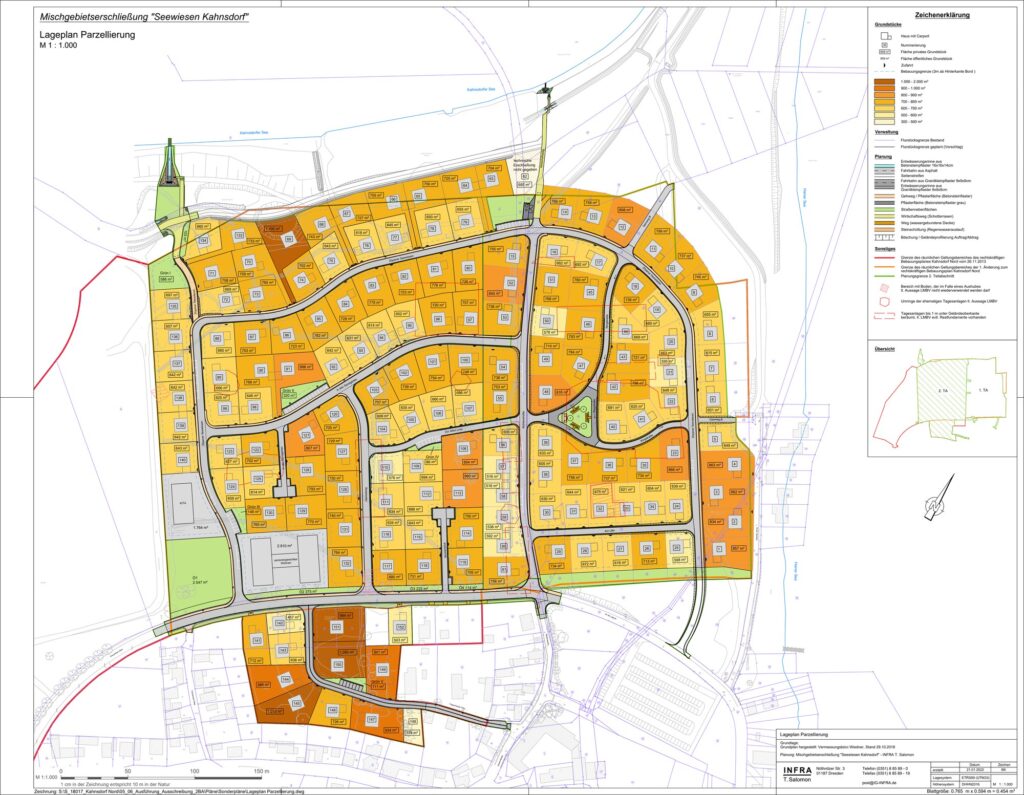Select the 600 - 700 m² legend swatch
The height and width of the screenshot is (795, 1024).
(884, 108)
